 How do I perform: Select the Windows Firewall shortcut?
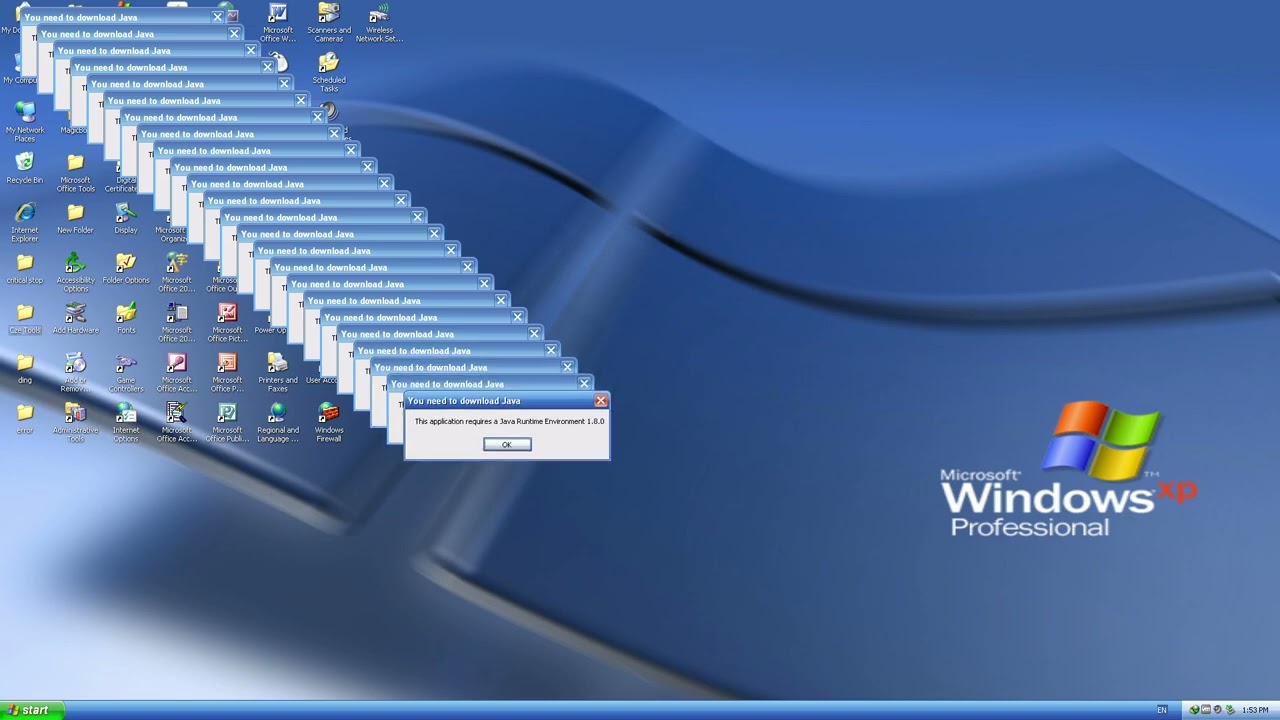click(x=329, y=422)
